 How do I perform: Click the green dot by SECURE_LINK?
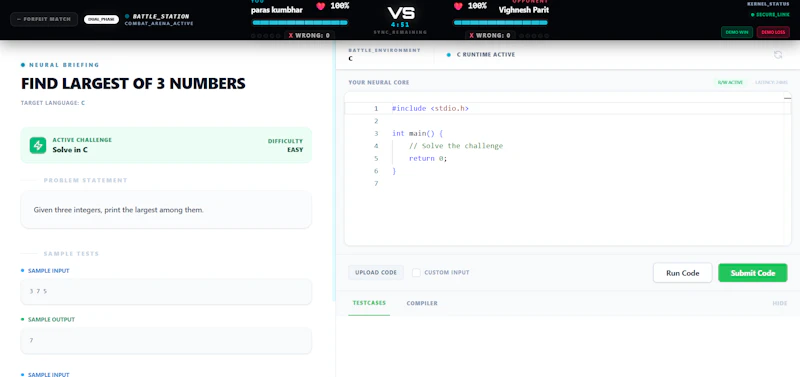click(753, 15)
